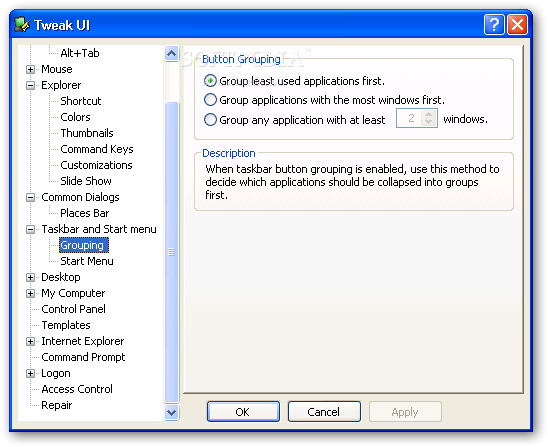Click the tree scrollbar down arrow

(x=171, y=412)
